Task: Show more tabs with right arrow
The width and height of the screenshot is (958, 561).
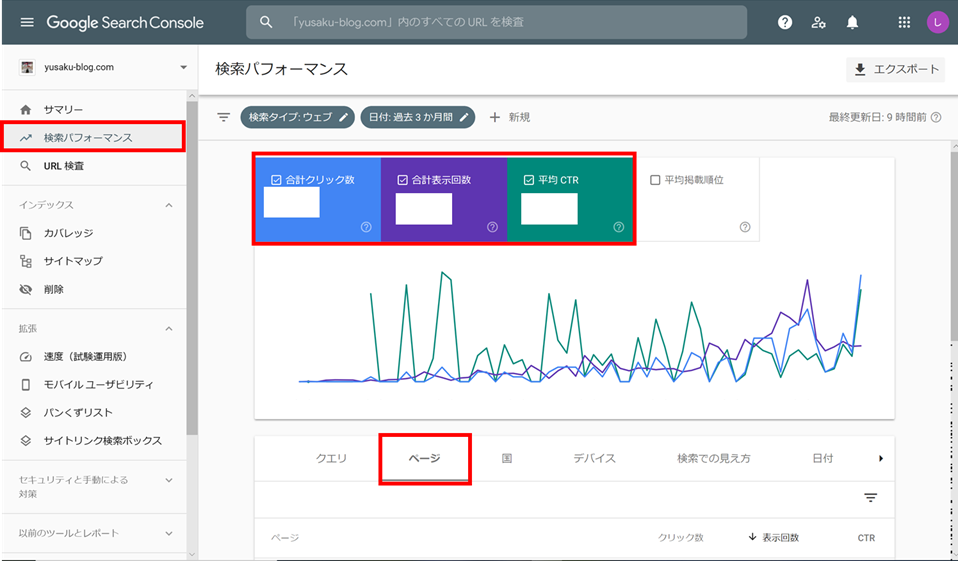Action: point(880,458)
